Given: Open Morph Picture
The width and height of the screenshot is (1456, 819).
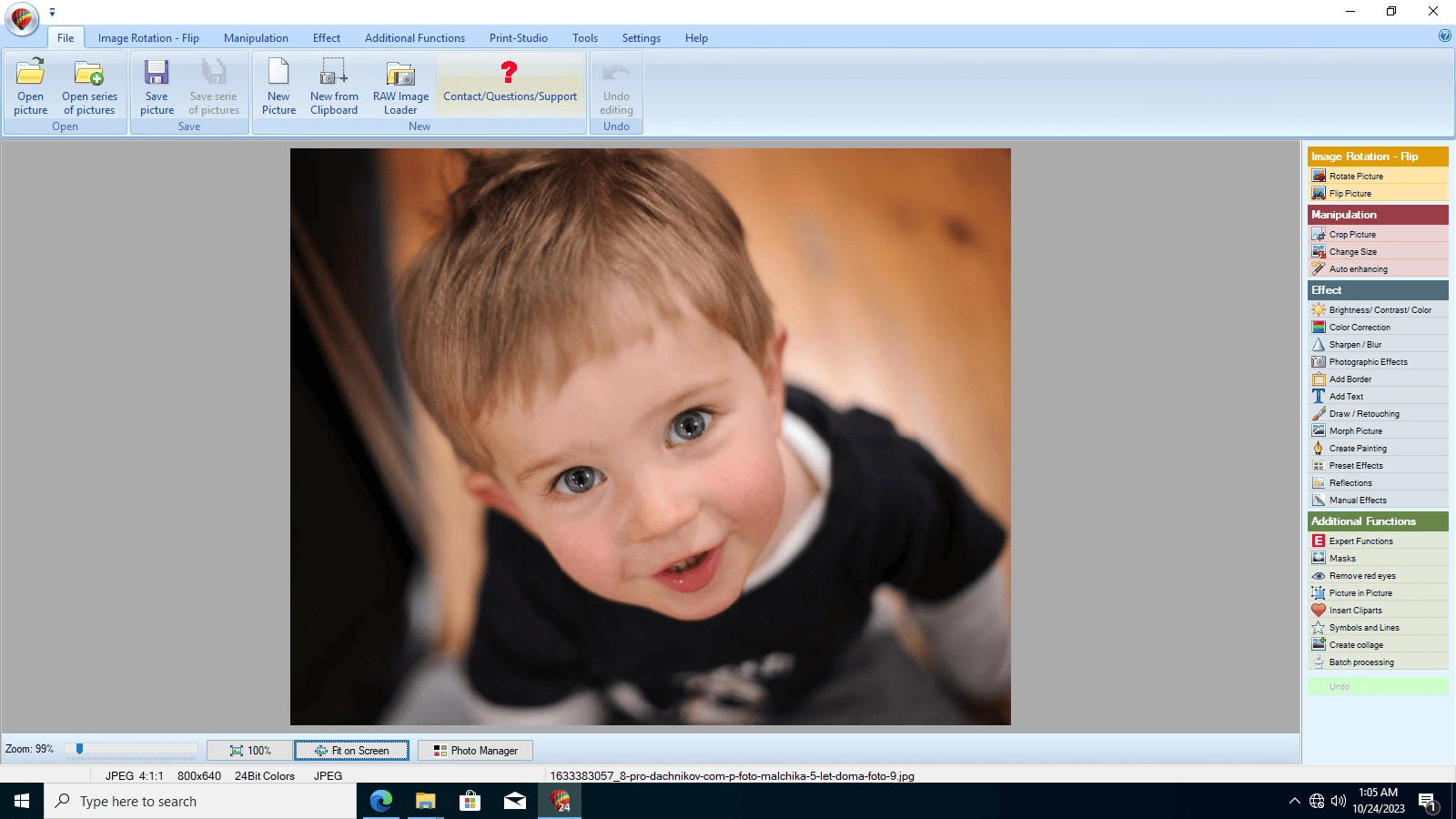Looking at the screenshot, I should 1378,430.
